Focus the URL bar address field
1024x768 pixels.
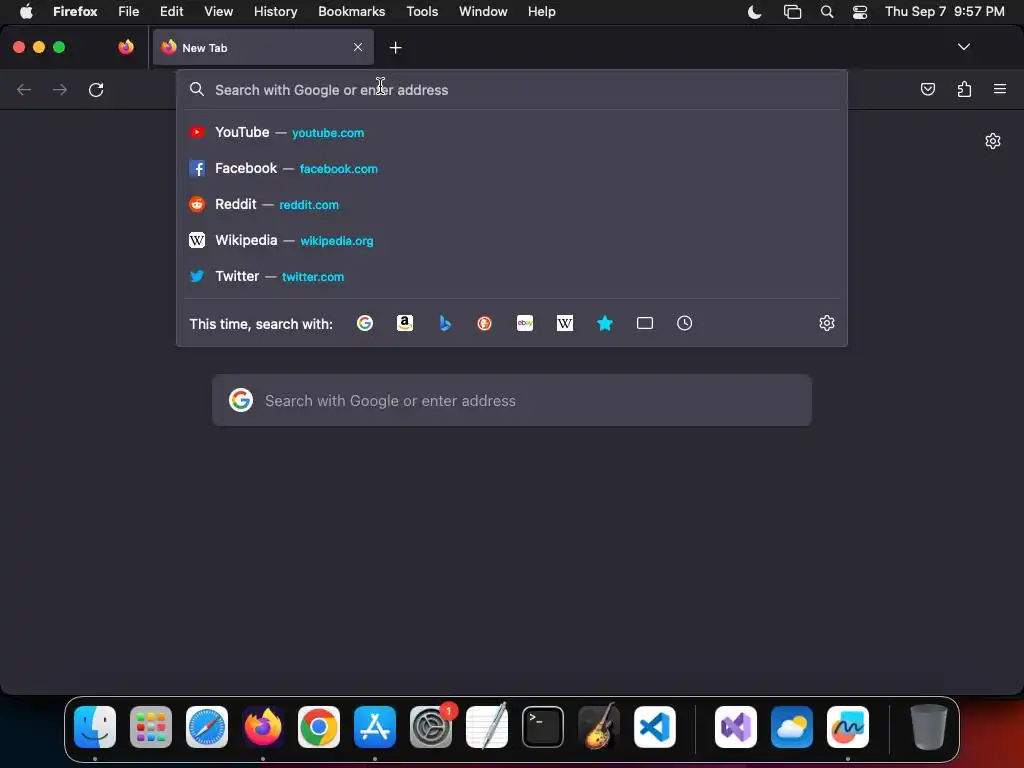pos(512,90)
